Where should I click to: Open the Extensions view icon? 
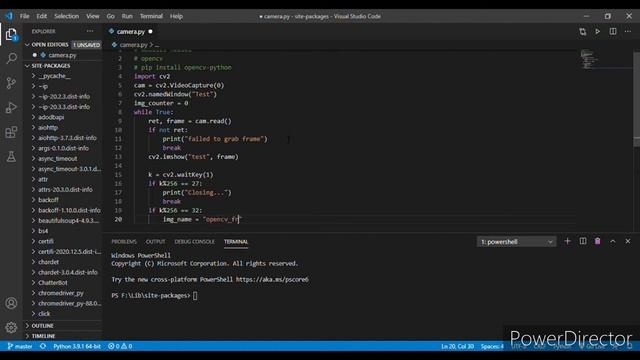point(11,132)
